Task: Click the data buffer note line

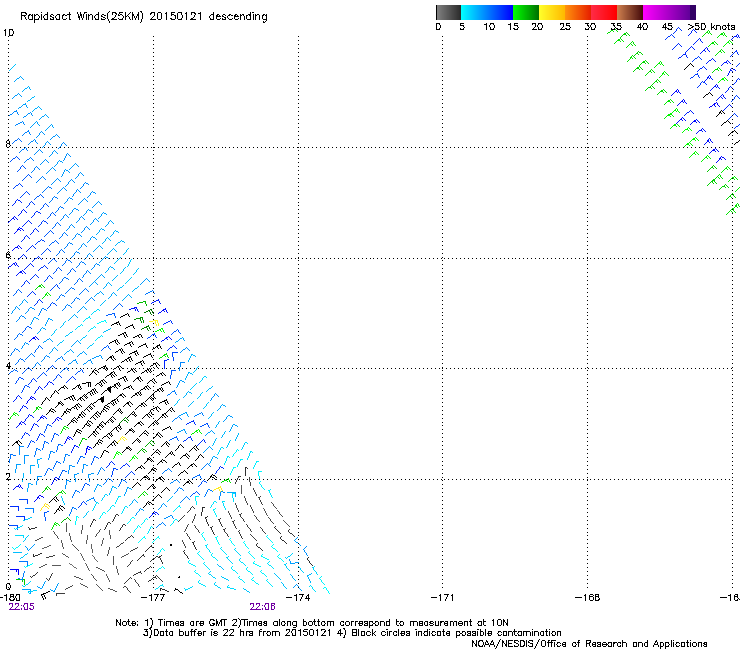Action: (353, 633)
